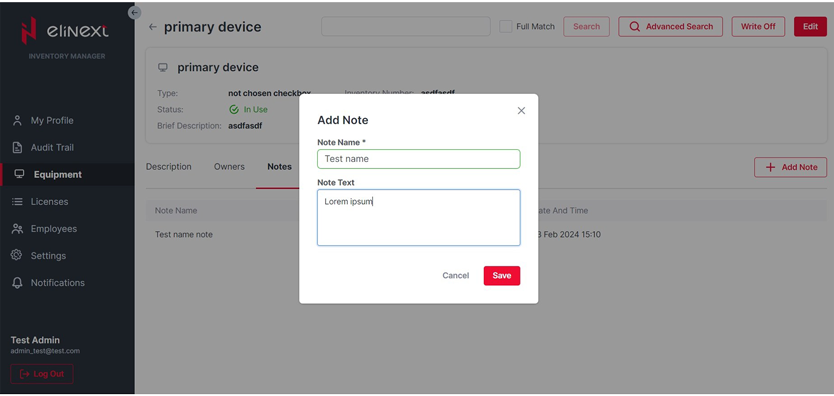Screen dimensions: 834x396
Task: Save the new note
Action: pos(502,275)
